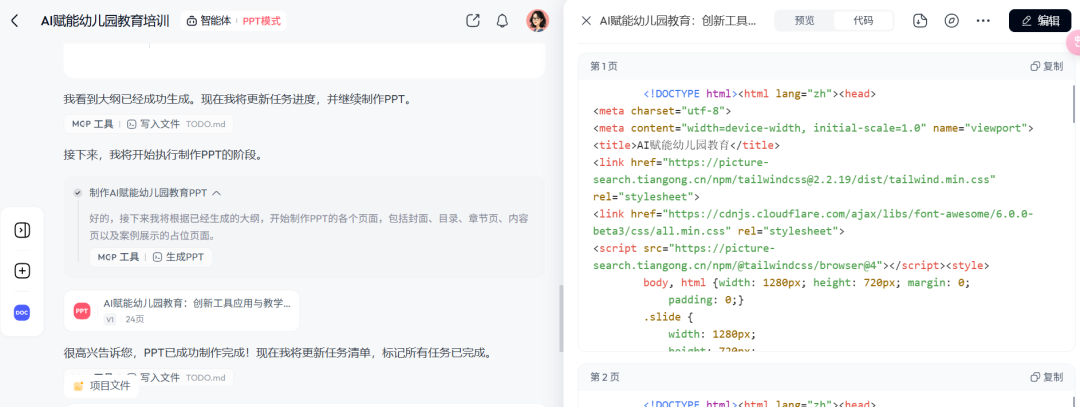Open the three-dot more options menu
The width and height of the screenshot is (1080, 407).
[x=983, y=21]
